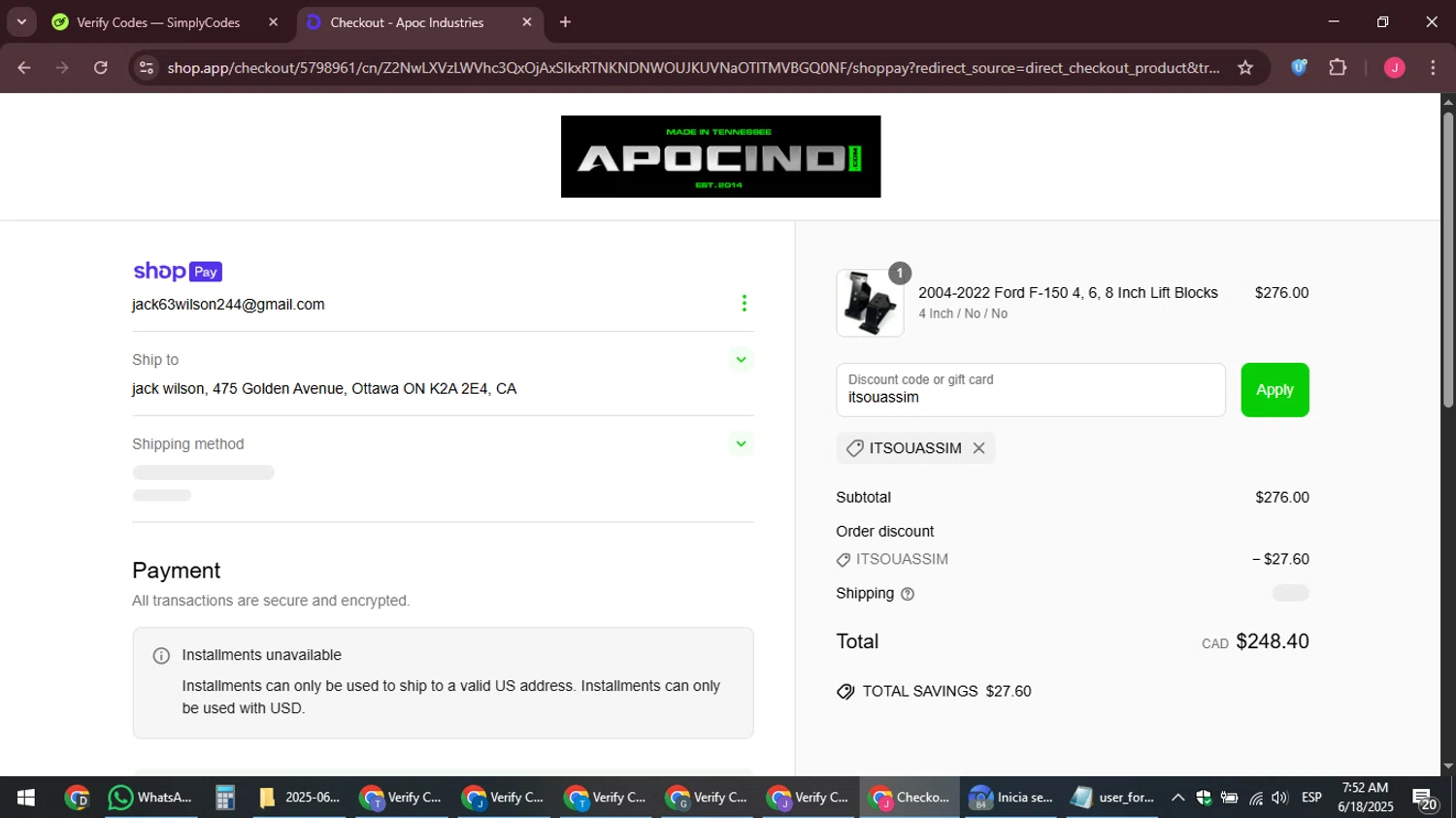Reload the checkout page

(x=100, y=68)
